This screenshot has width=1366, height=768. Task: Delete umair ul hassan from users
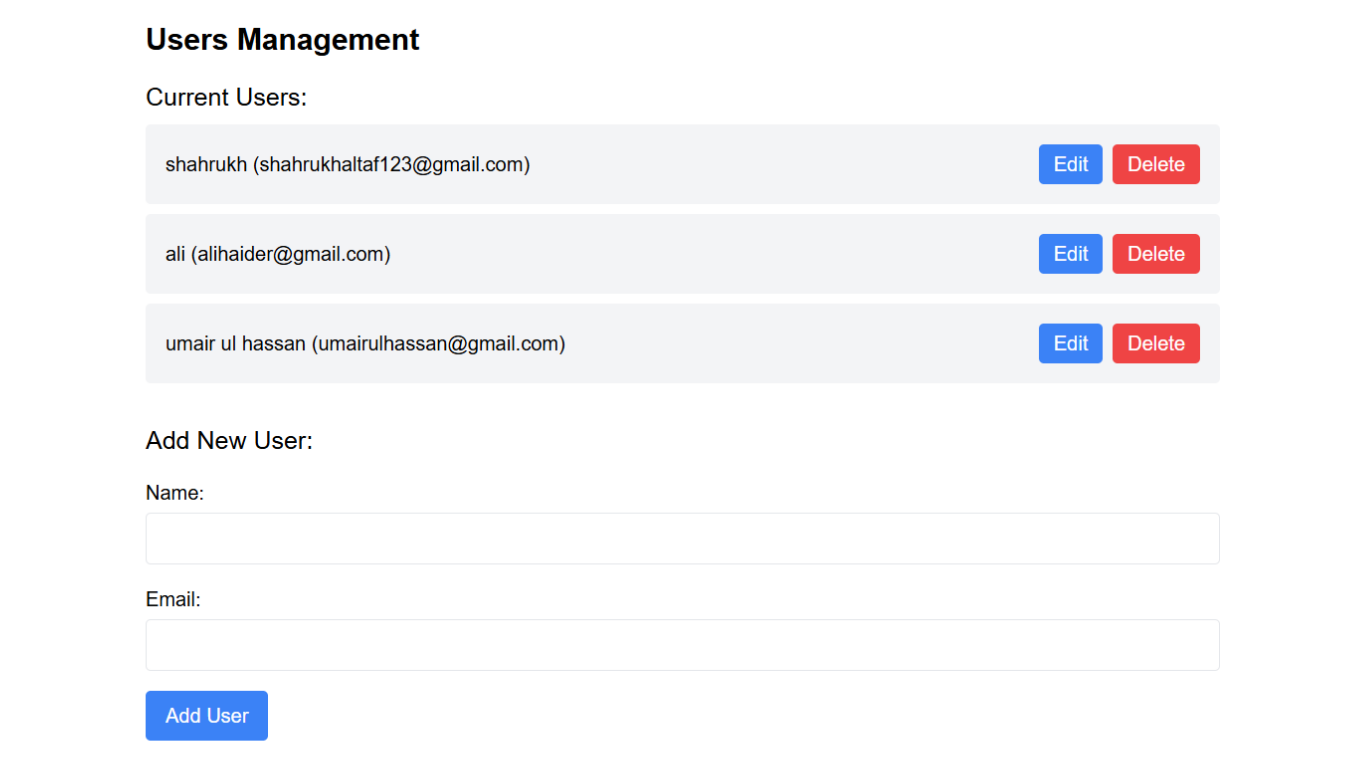(x=1156, y=343)
